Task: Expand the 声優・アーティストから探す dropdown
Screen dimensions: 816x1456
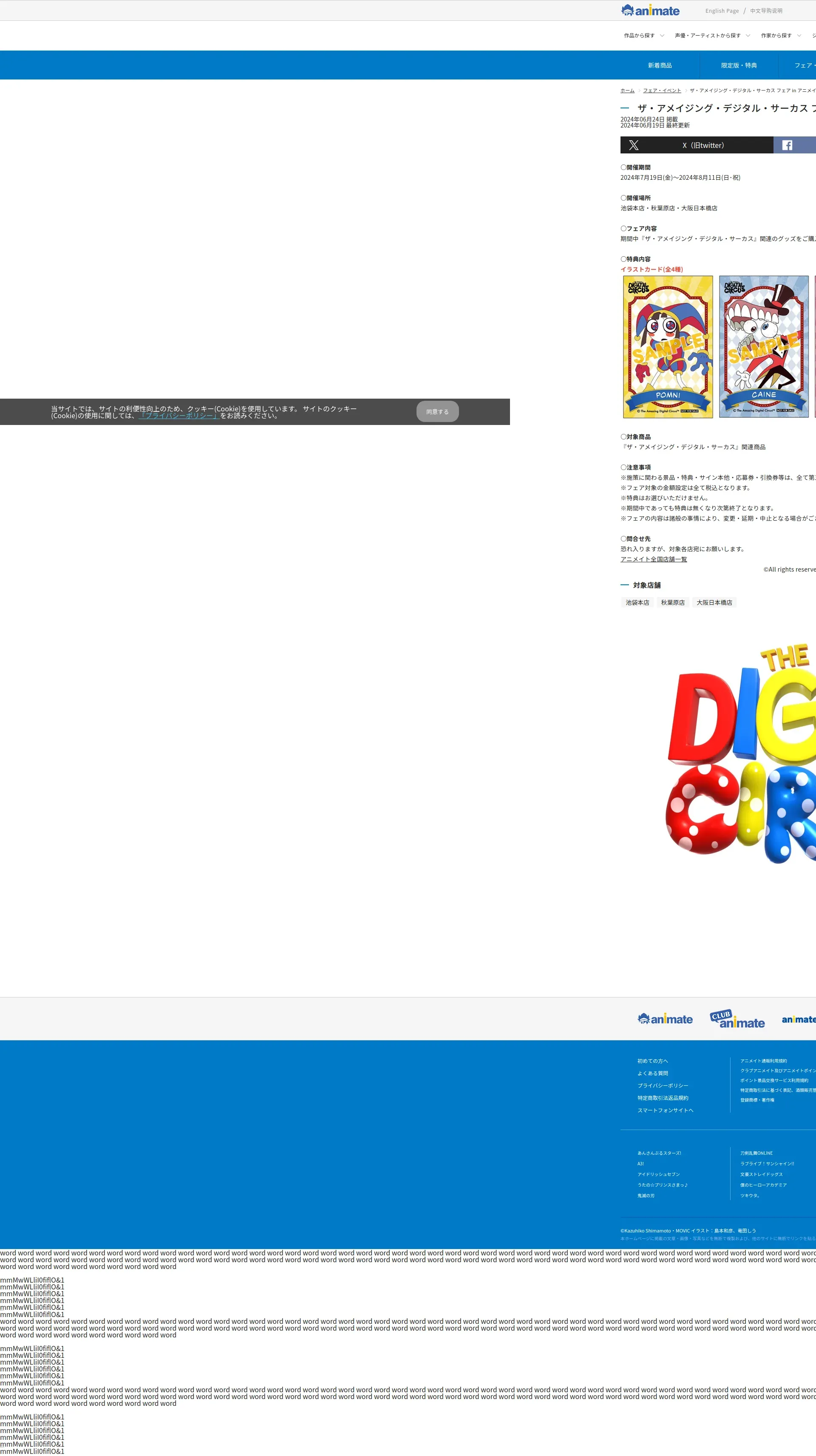Action: point(712,36)
